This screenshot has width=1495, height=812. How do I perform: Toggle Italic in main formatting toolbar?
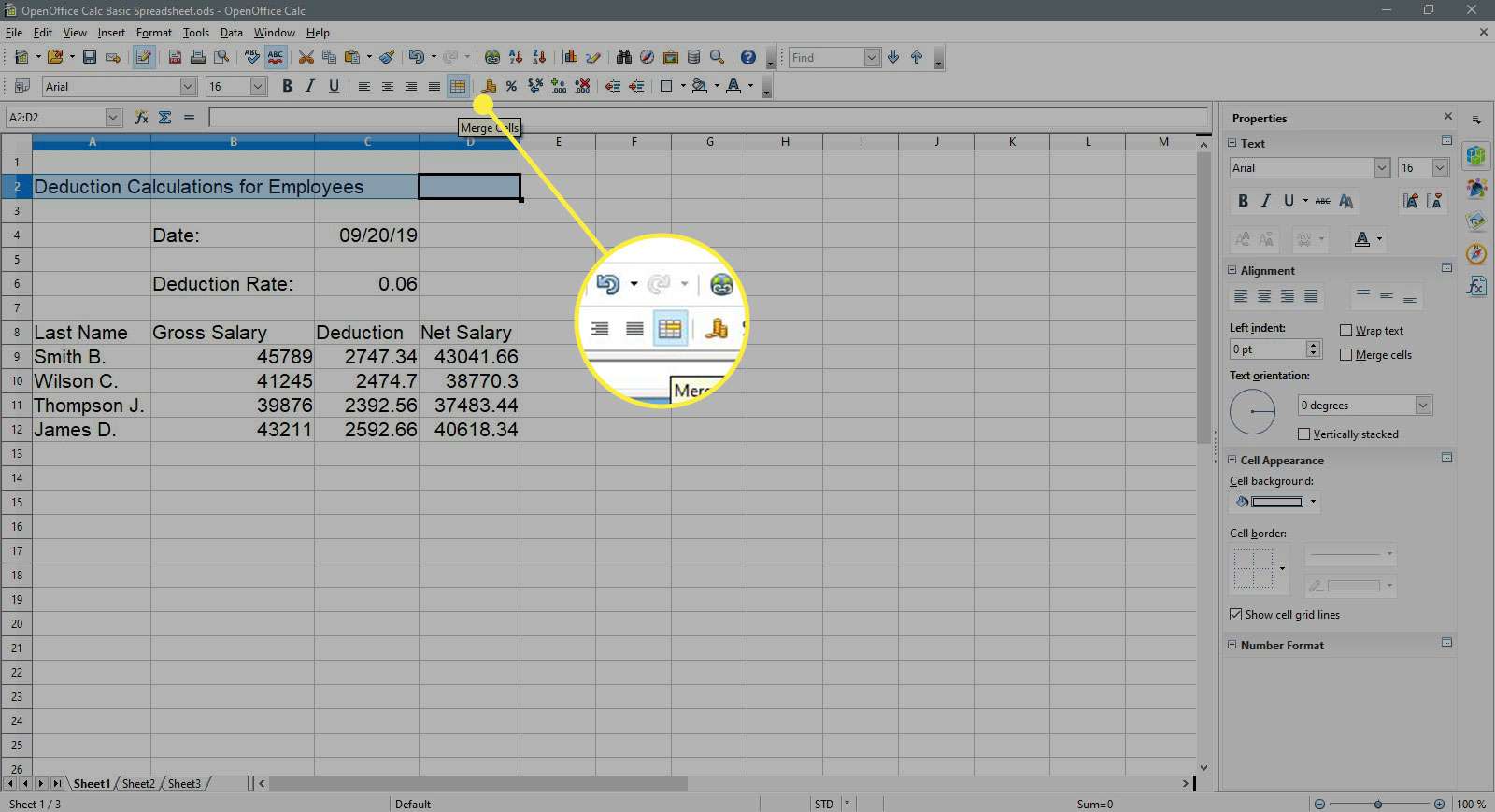pyautogui.click(x=310, y=86)
